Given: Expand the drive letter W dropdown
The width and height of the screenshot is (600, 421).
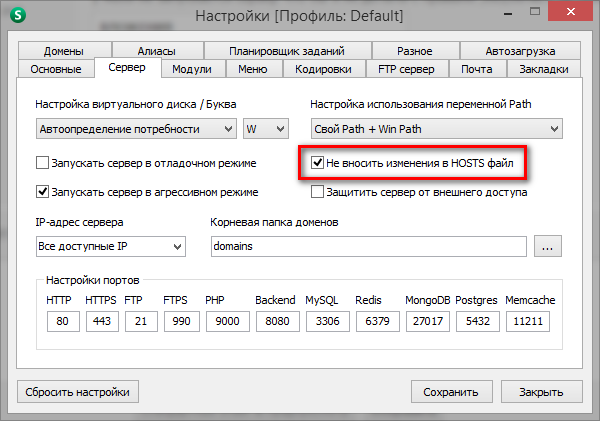Looking at the screenshot, I should coord(265,128).
